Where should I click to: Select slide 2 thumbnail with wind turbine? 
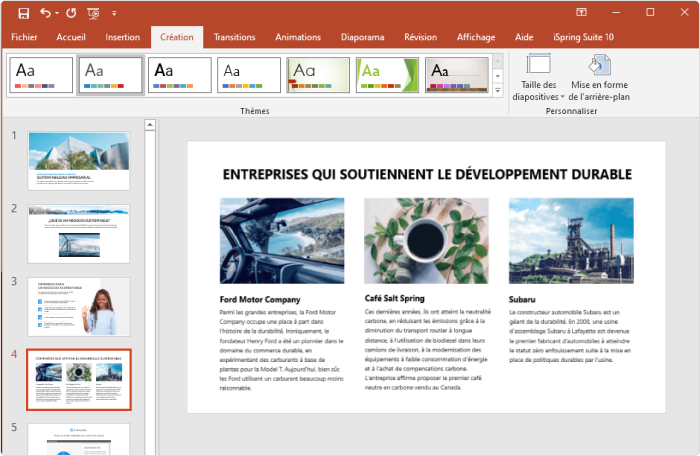(79, 234)
